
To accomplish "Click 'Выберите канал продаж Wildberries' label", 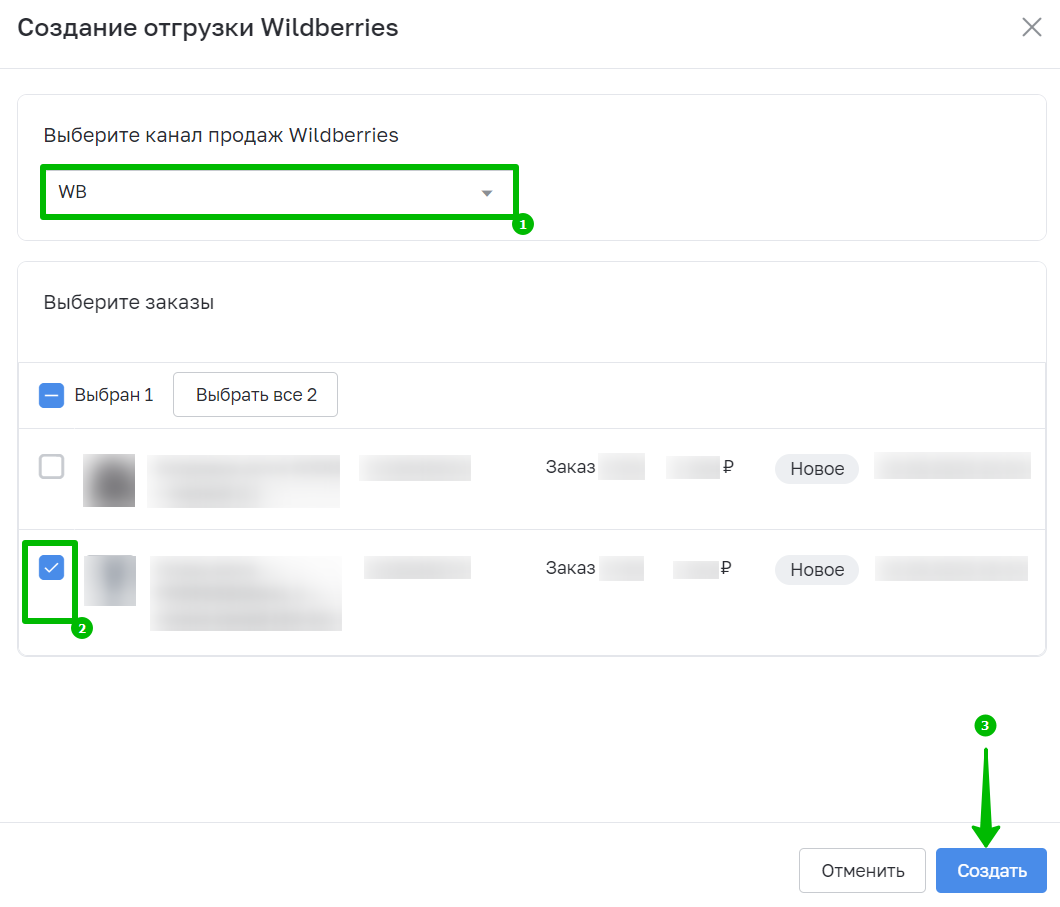I will coord(221,135).
